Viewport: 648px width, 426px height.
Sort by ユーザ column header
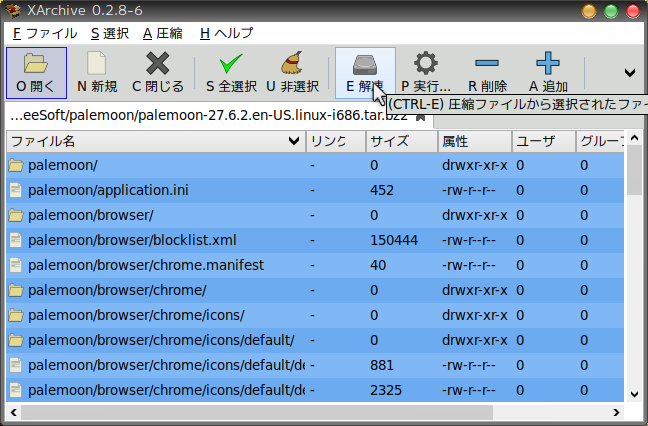(x=544, y=141)
